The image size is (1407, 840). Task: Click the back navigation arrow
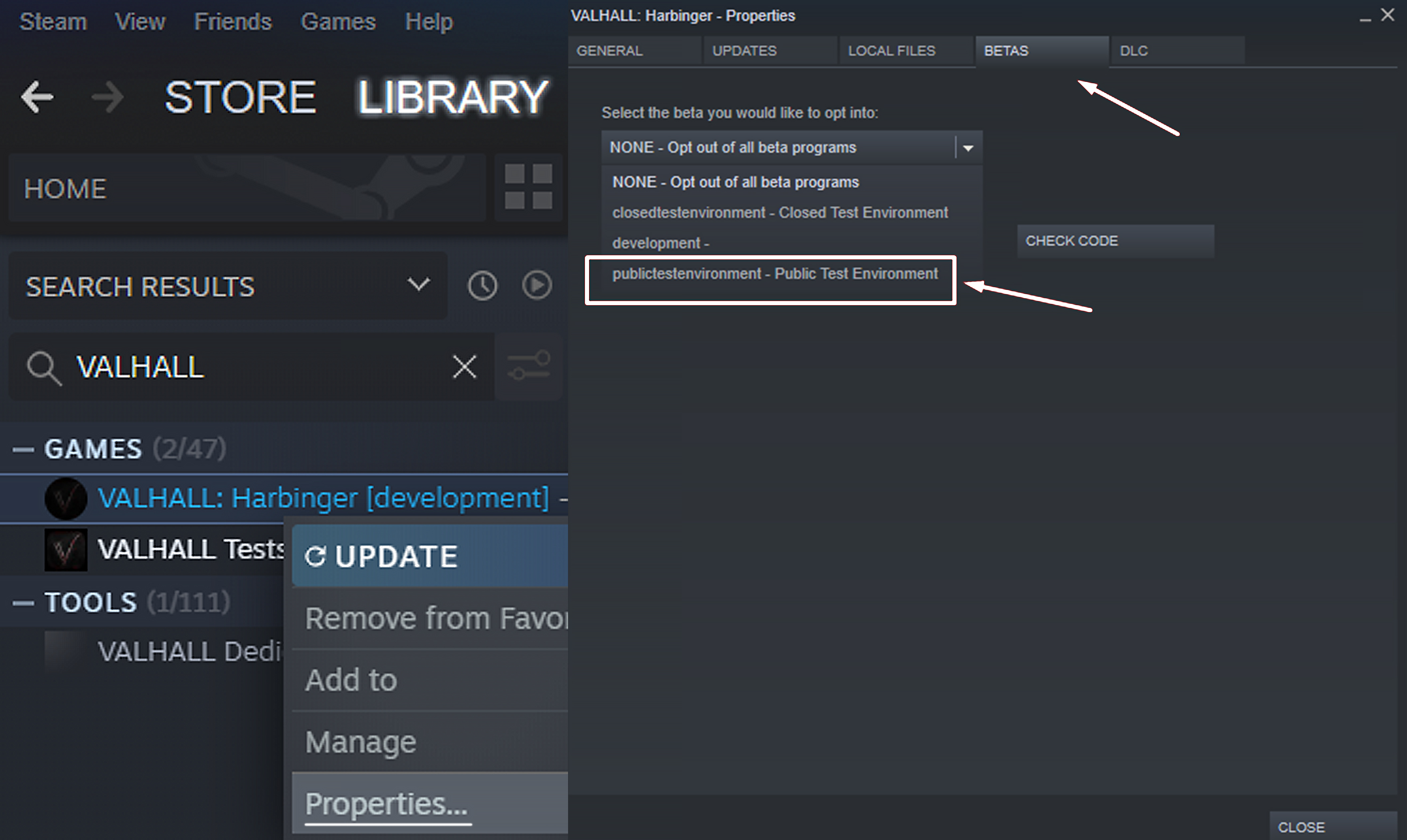[x=37, y=97]
